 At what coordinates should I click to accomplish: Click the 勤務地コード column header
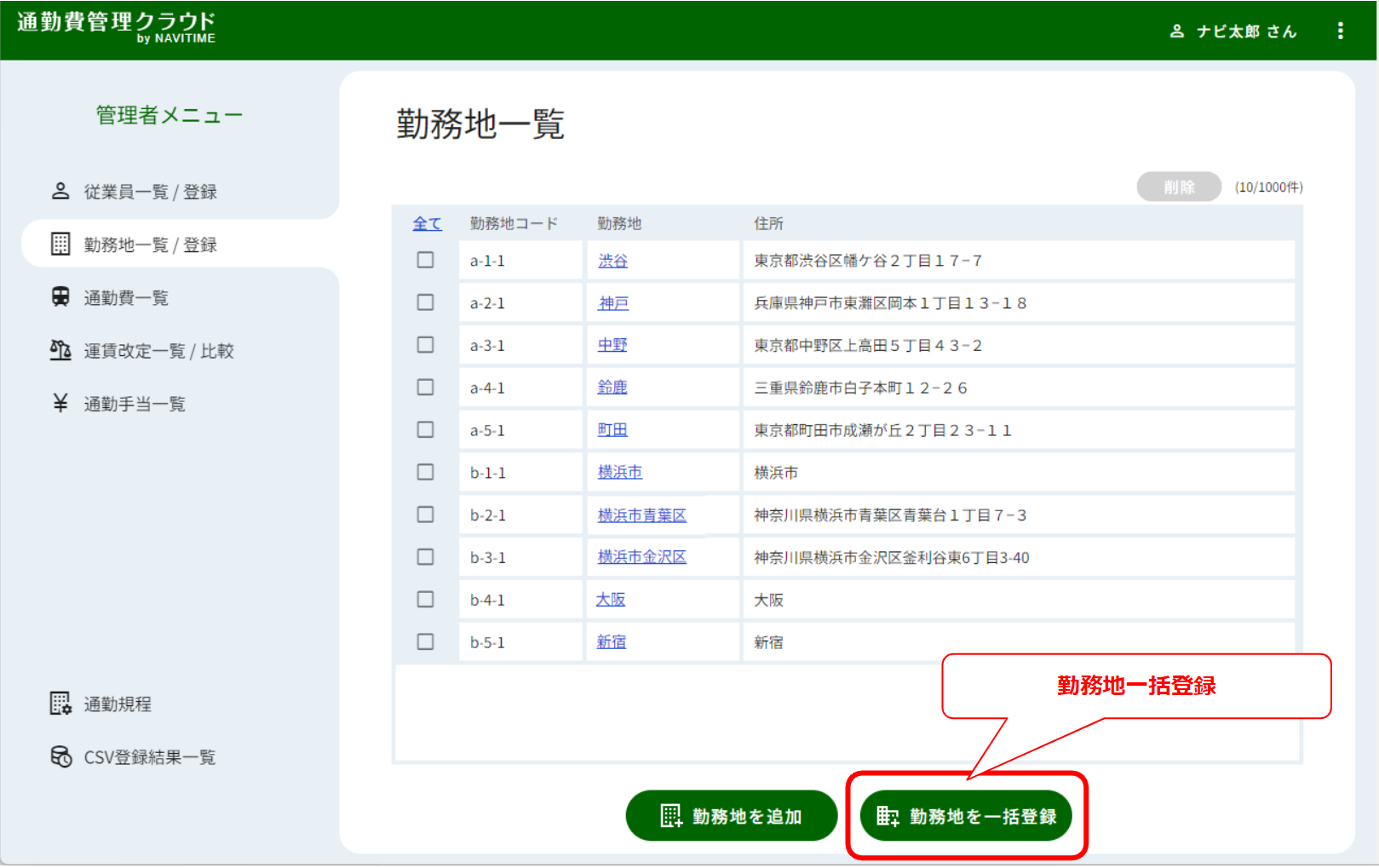514,223
